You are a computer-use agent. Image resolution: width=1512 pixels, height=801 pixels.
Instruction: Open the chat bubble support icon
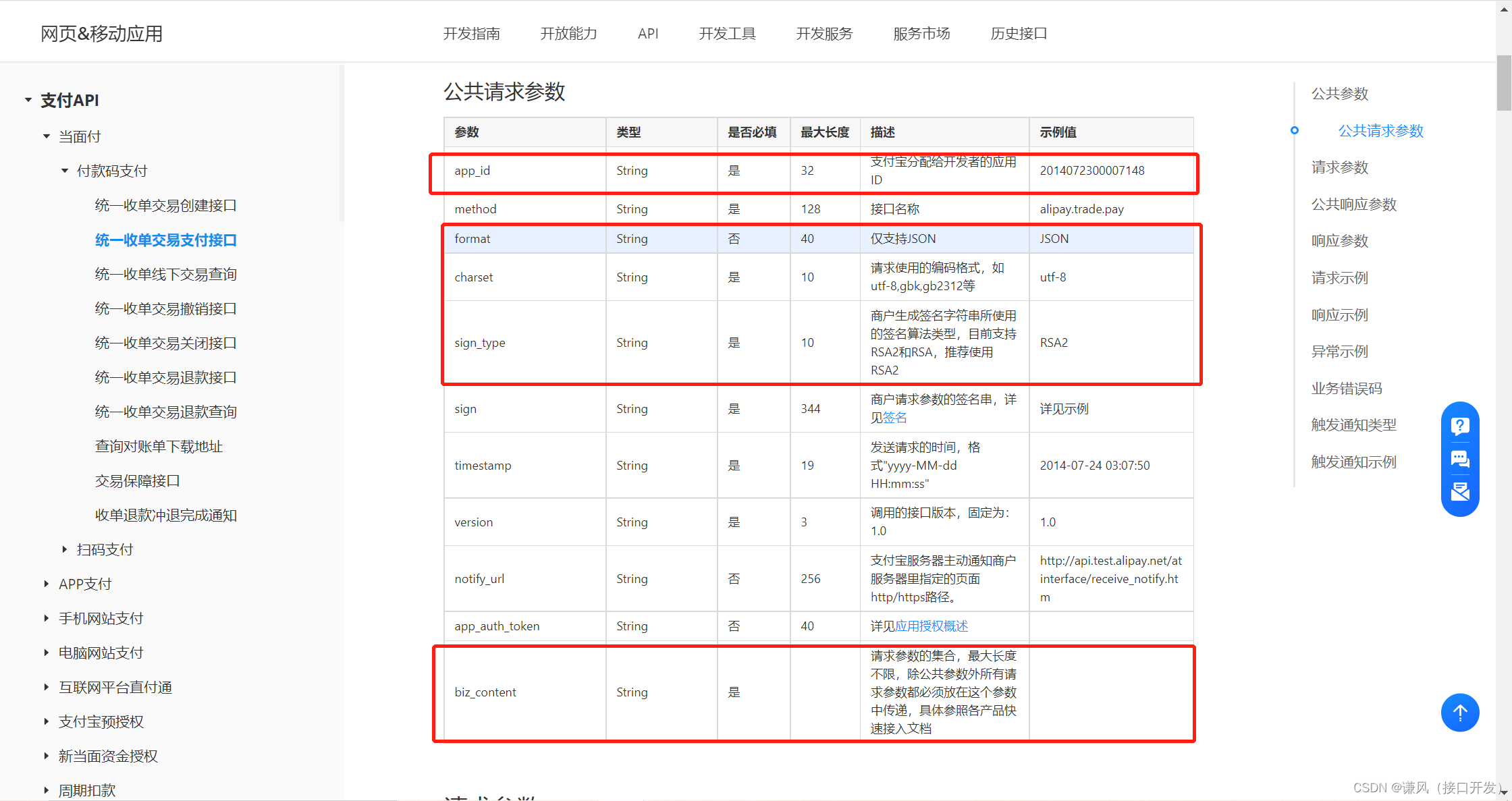coord(1460,459)
